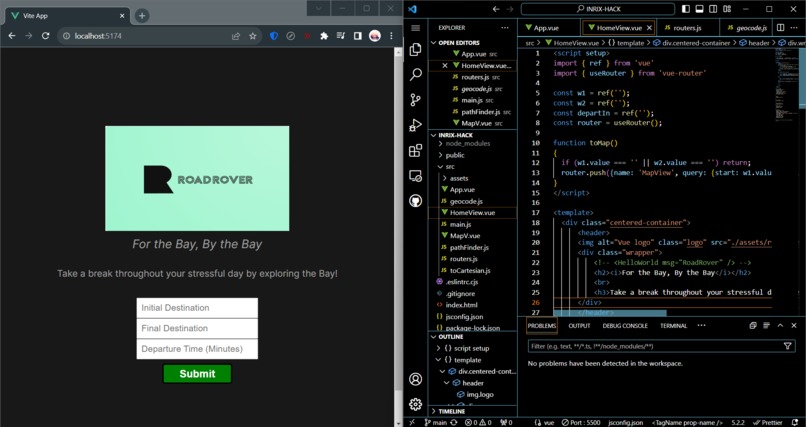Click the Chrome extensions puzzle icon

(x=324, y=36)
